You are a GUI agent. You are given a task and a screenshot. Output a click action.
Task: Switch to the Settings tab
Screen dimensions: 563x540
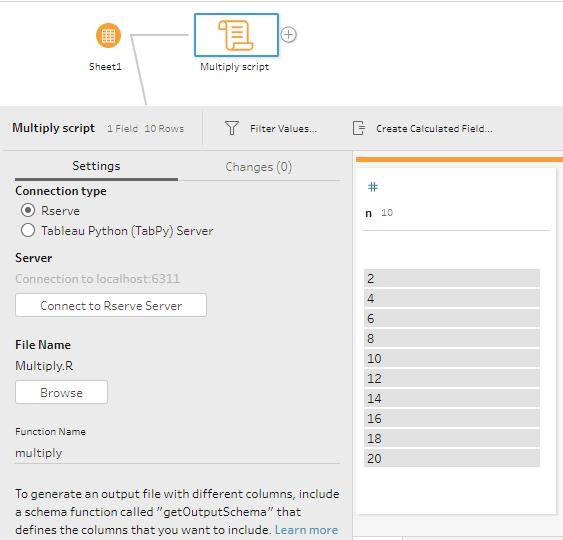(96, 166)
